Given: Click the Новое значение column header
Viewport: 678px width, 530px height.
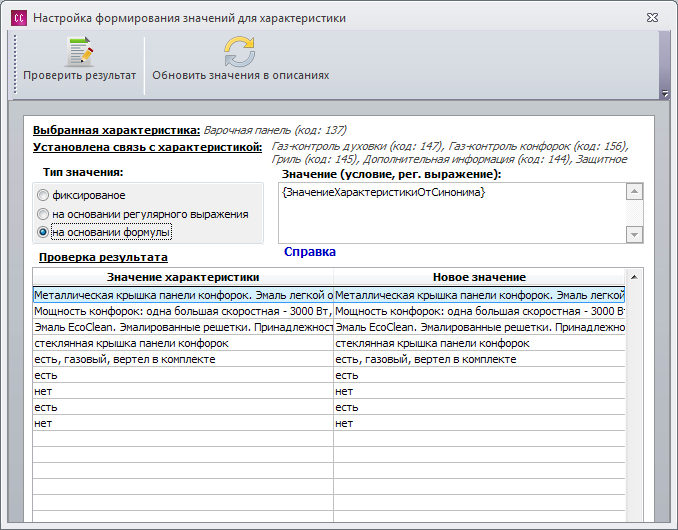Looking at the screenshot, I should 479,277.
